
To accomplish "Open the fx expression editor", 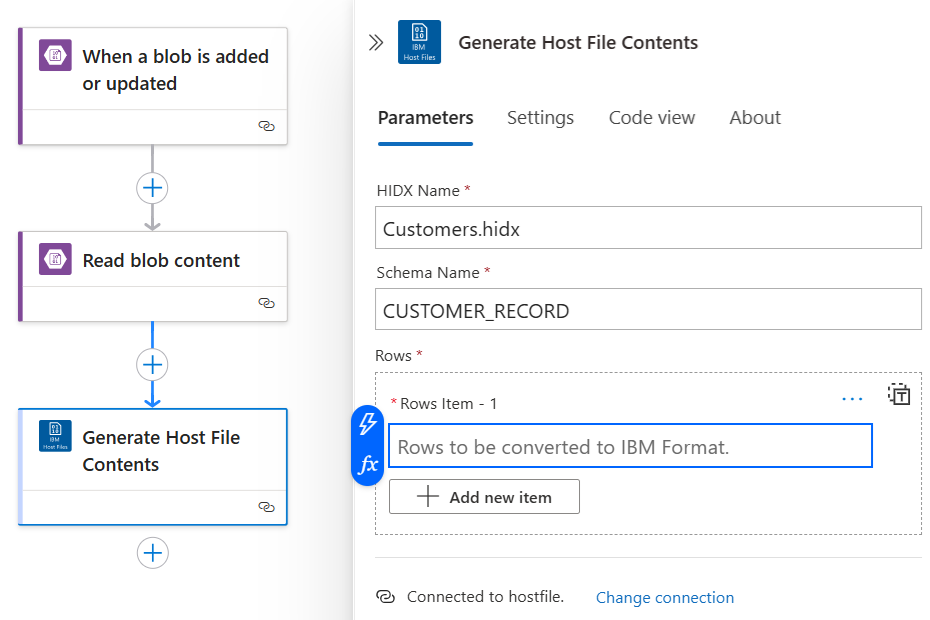I will click(x=368, y=464).
